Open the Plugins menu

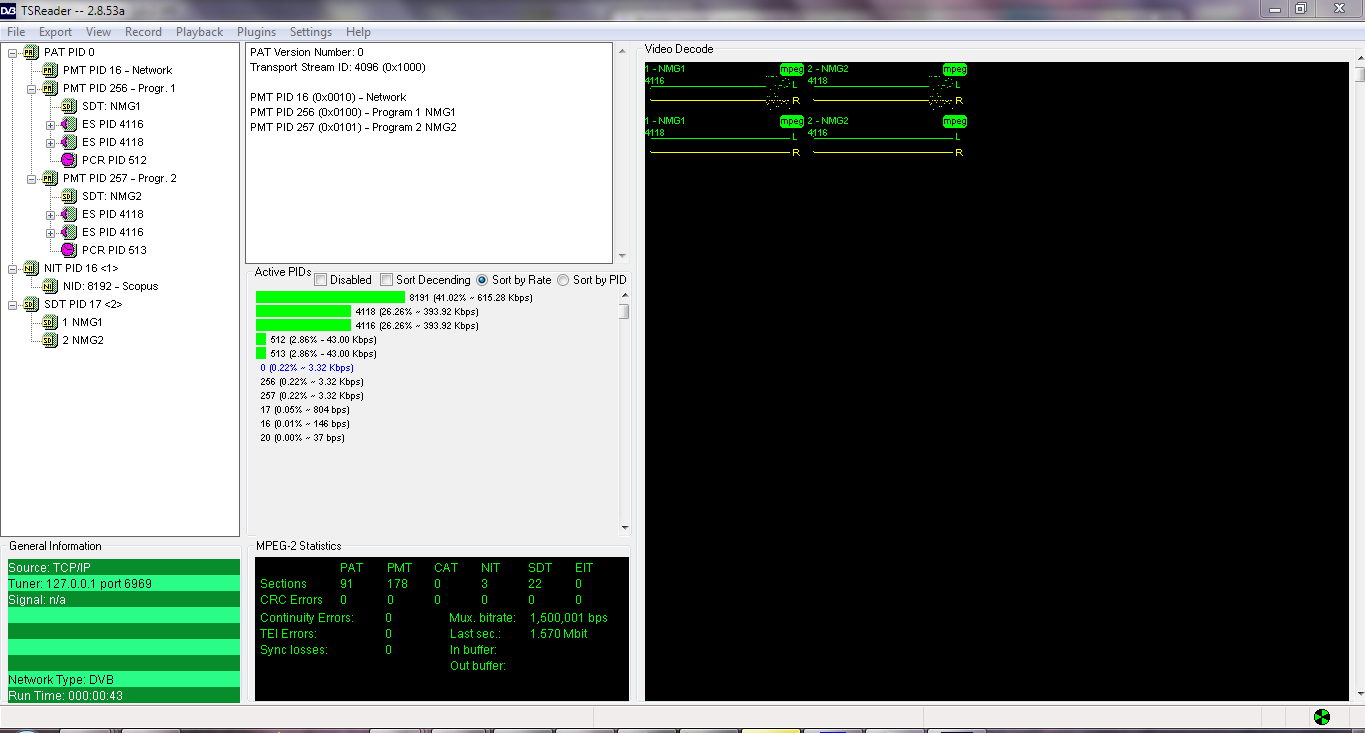256,32
